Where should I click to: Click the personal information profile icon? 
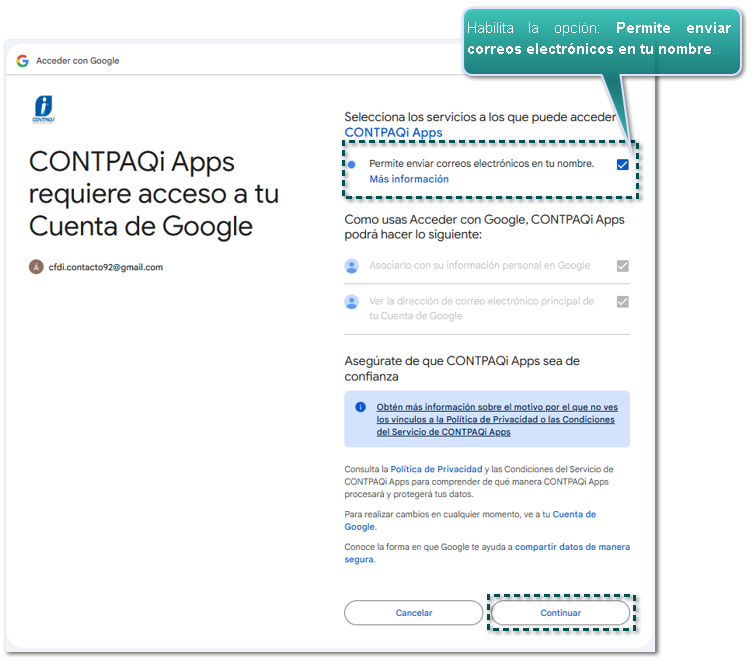[x=351, y=266]
